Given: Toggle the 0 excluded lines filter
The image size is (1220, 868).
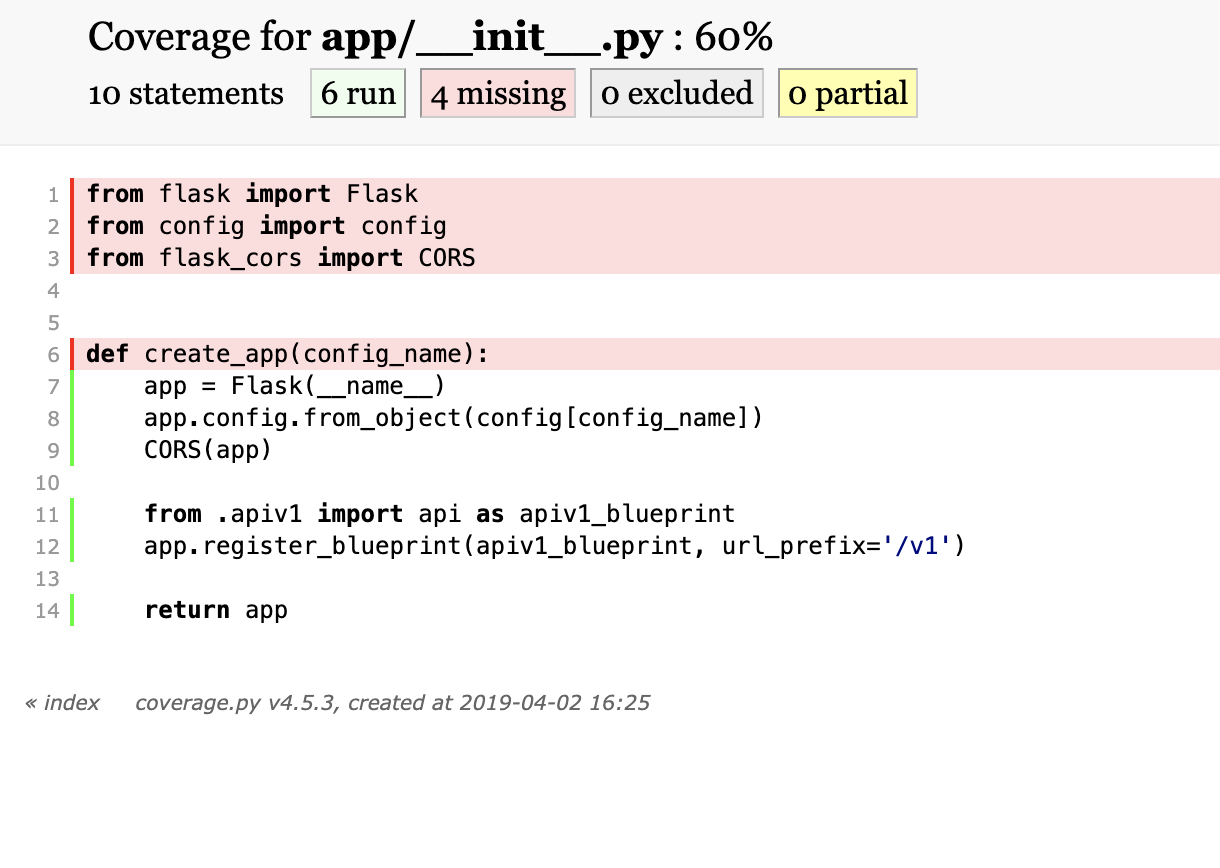Looking at the screenshot, I should (676, 93).
